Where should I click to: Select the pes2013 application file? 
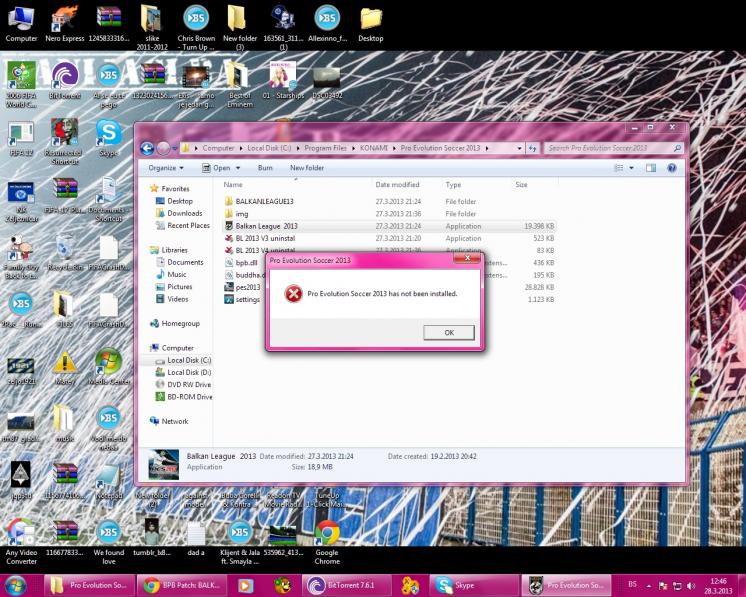[242, 287]
